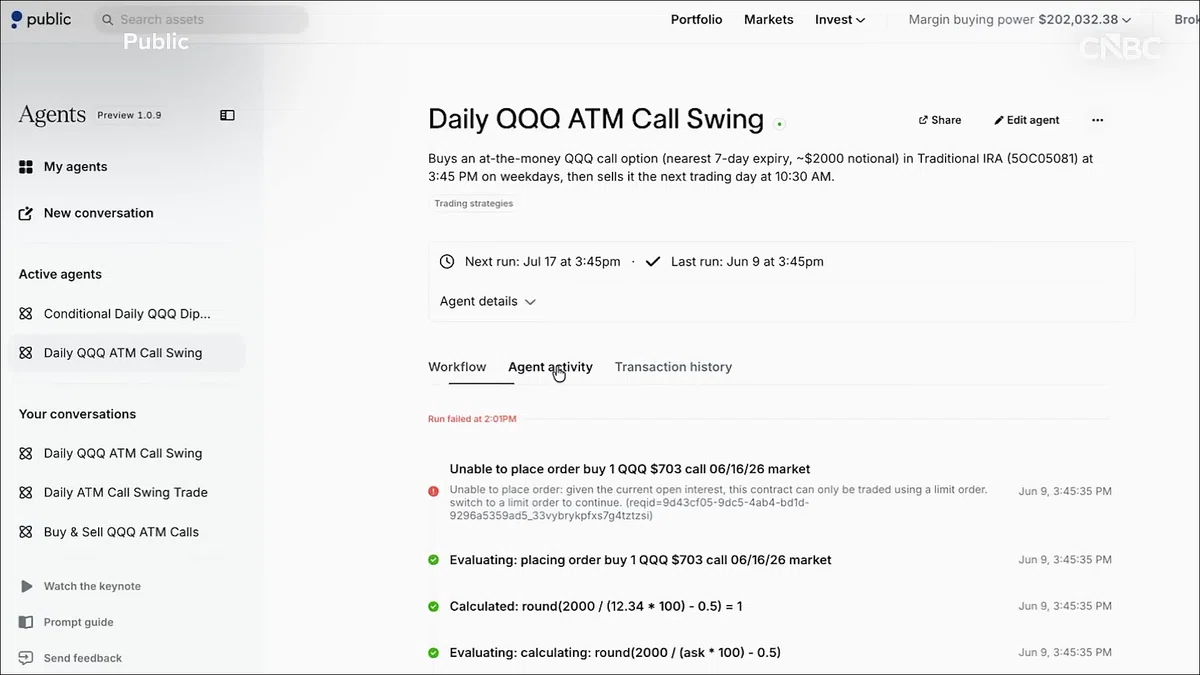Open My agents in sidebar
The width and height of the screenshot is (1200, 675).
[x=75, y=167]
